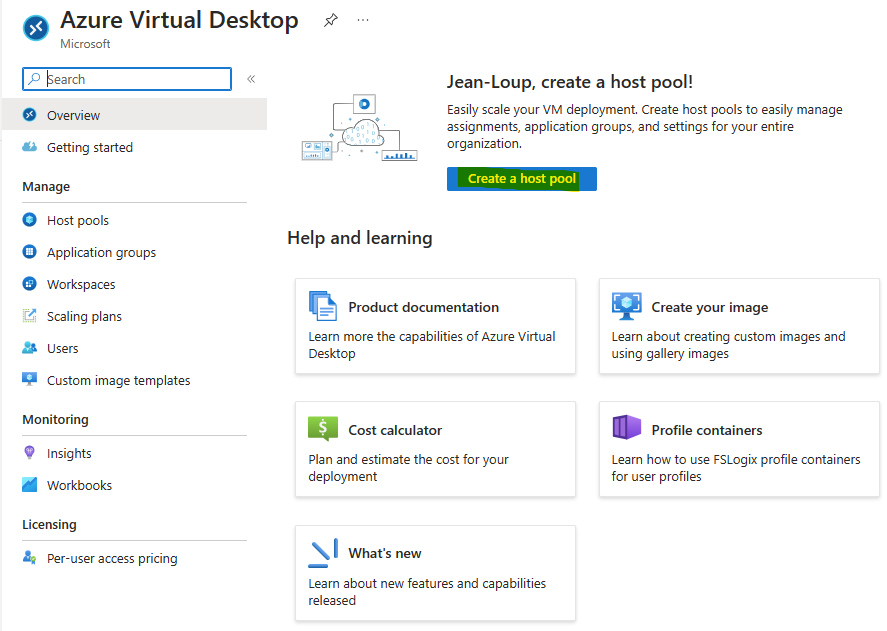Open the Profile containers card

739,449
